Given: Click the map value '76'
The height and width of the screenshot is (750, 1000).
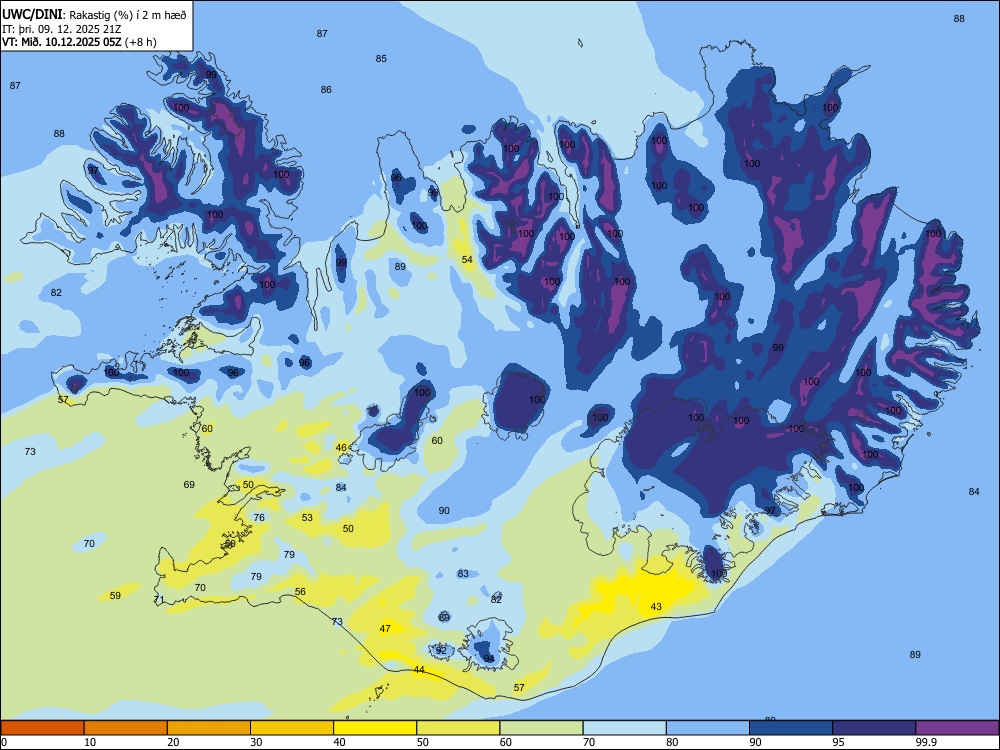Looking at the screenshot, I should (x=259, y=518).
